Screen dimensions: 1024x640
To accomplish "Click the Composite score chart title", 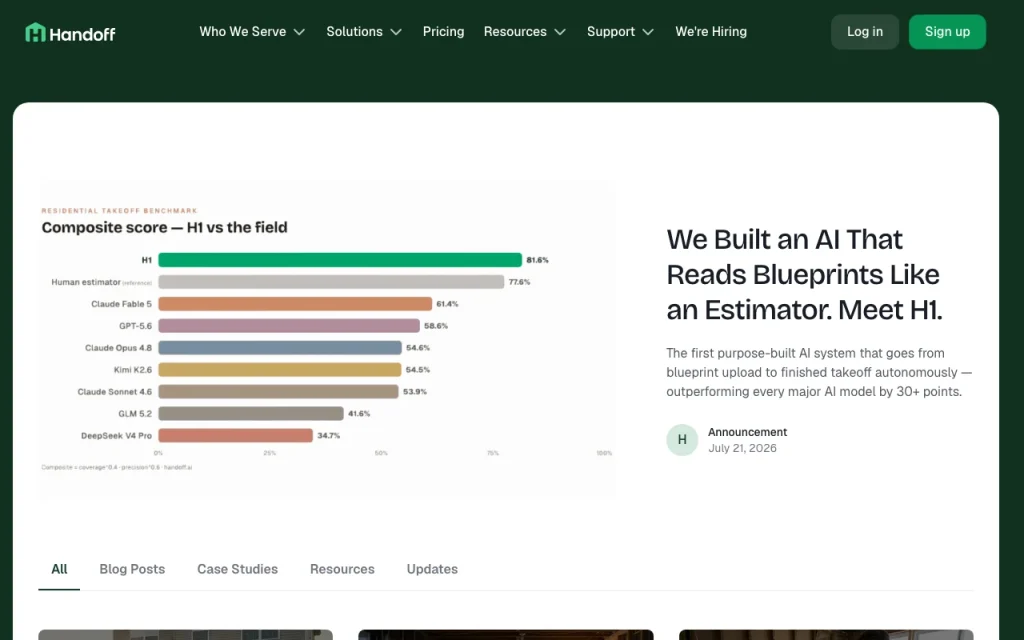I will pyautogui.click(x=165, y=227).
